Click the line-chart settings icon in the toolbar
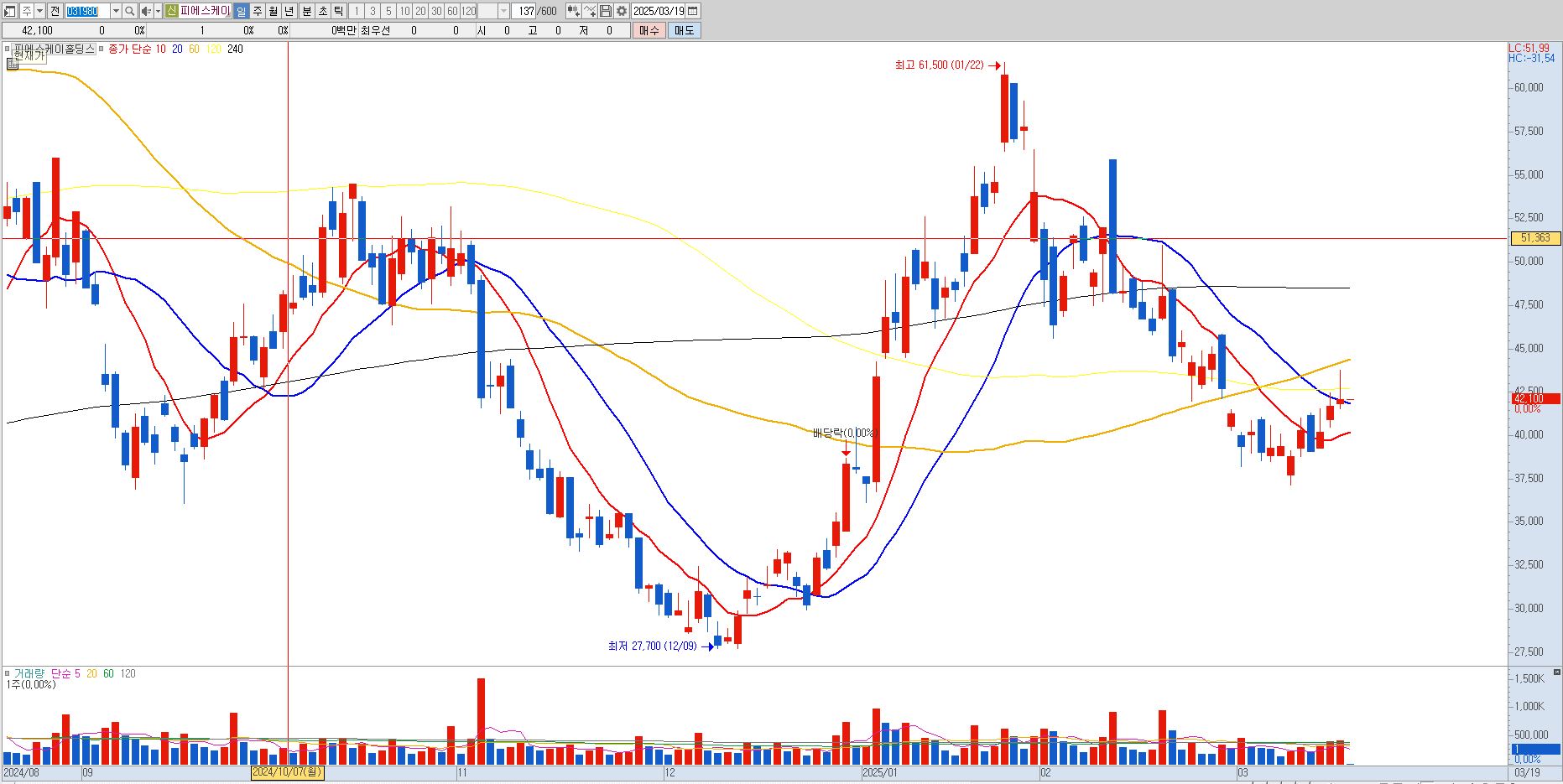Viewport: 1563px width, 784px height. [590, 11]
